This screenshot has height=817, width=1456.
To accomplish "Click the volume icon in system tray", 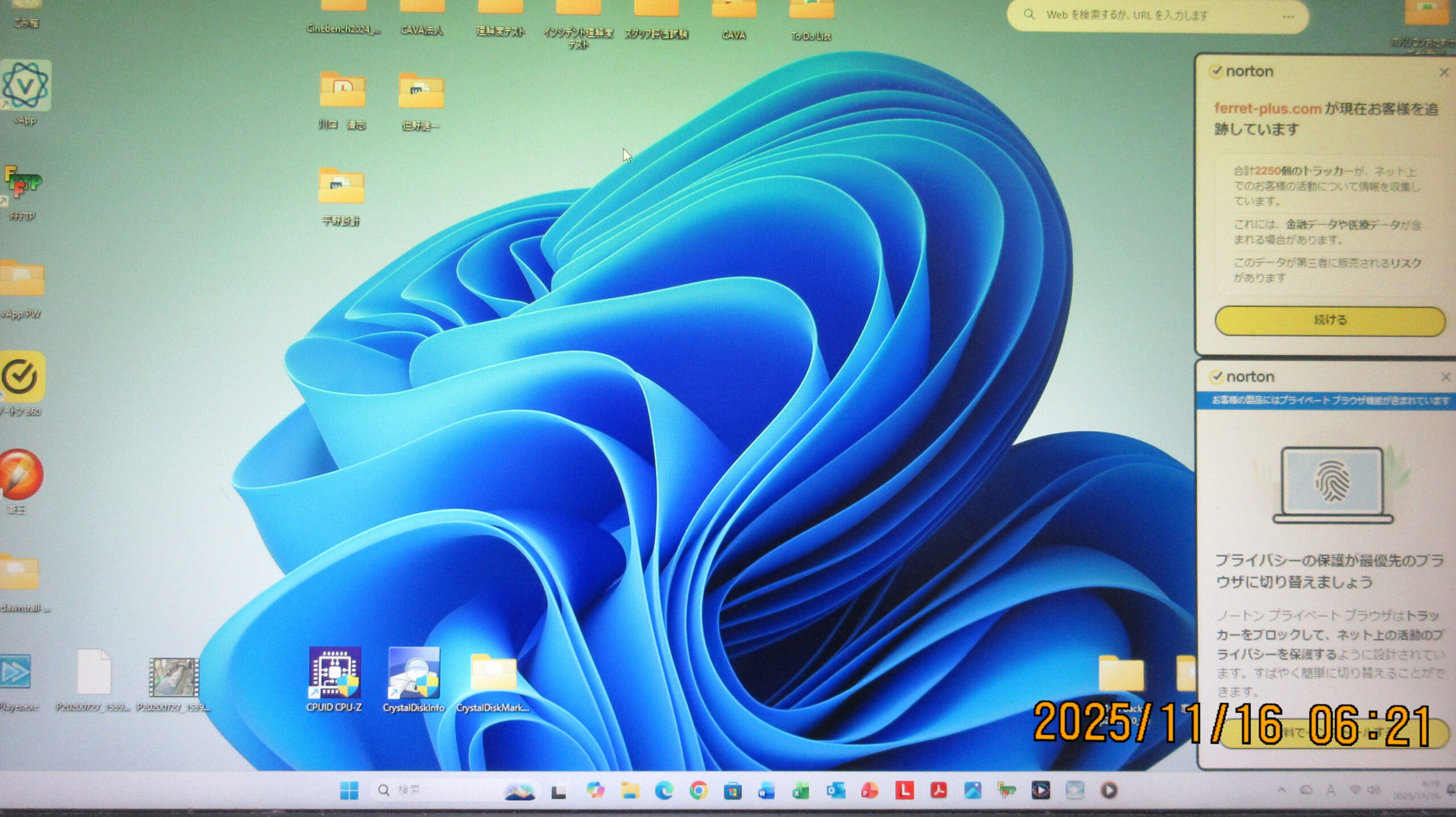I will click(1374, 790).
